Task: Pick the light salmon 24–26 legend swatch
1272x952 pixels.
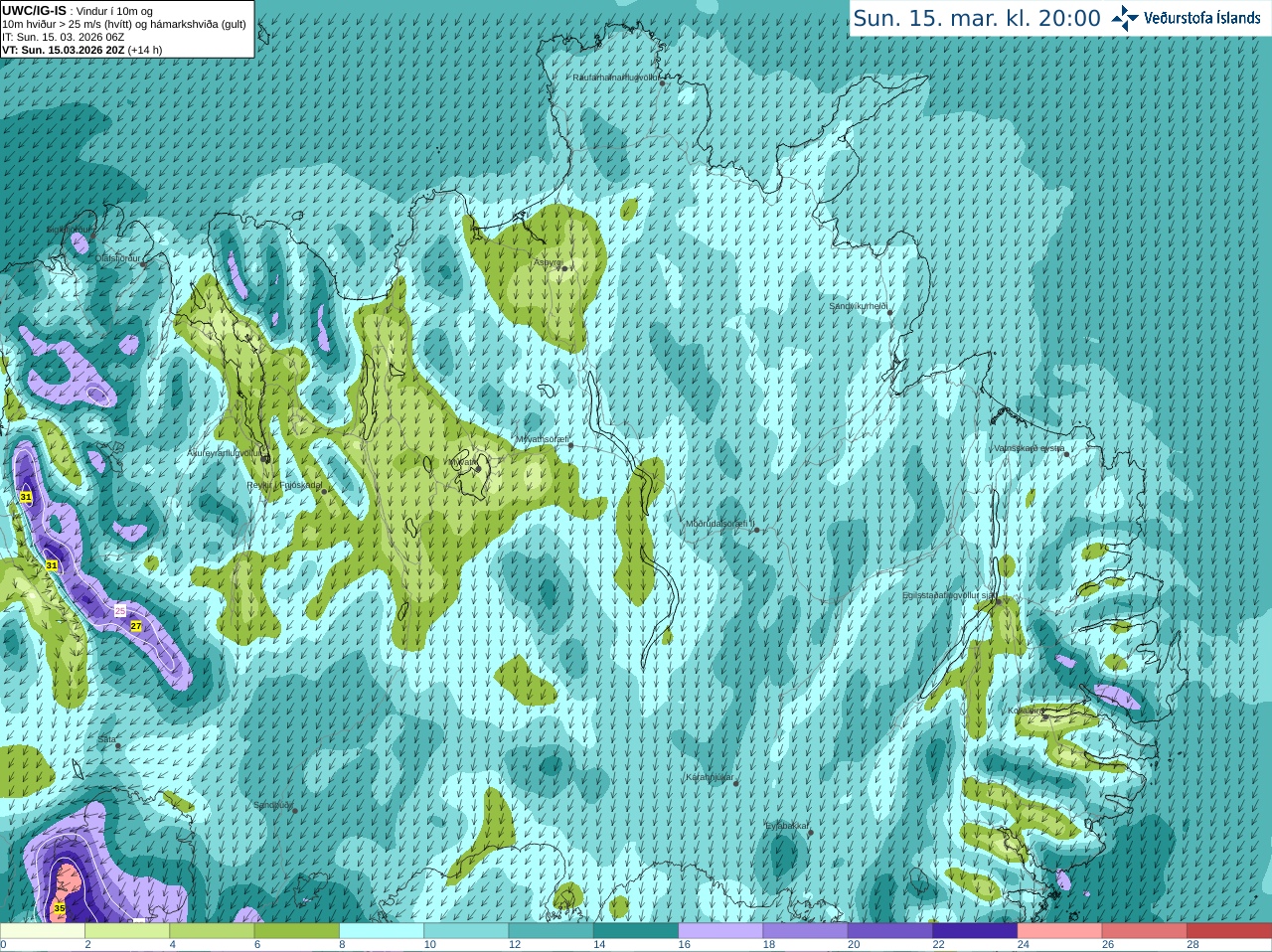Action: (x=1059, y=931)
